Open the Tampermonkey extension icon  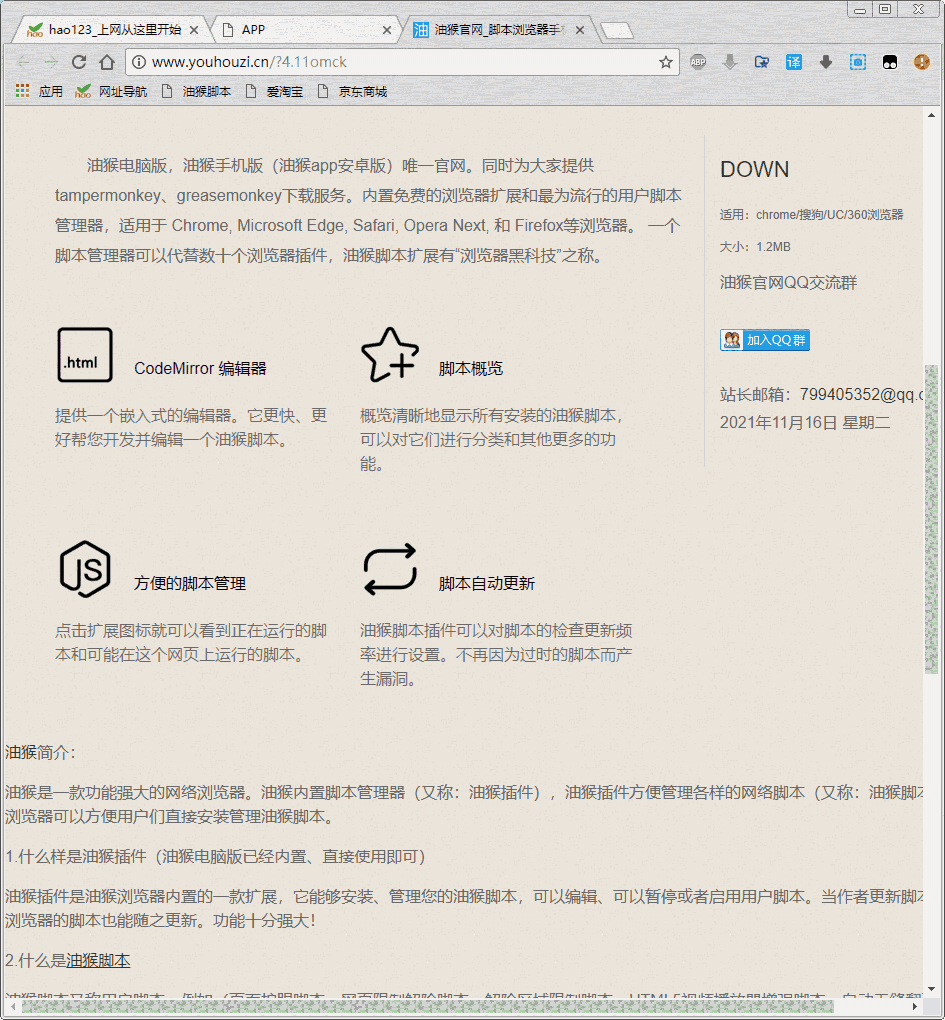(x=889, y=62)
